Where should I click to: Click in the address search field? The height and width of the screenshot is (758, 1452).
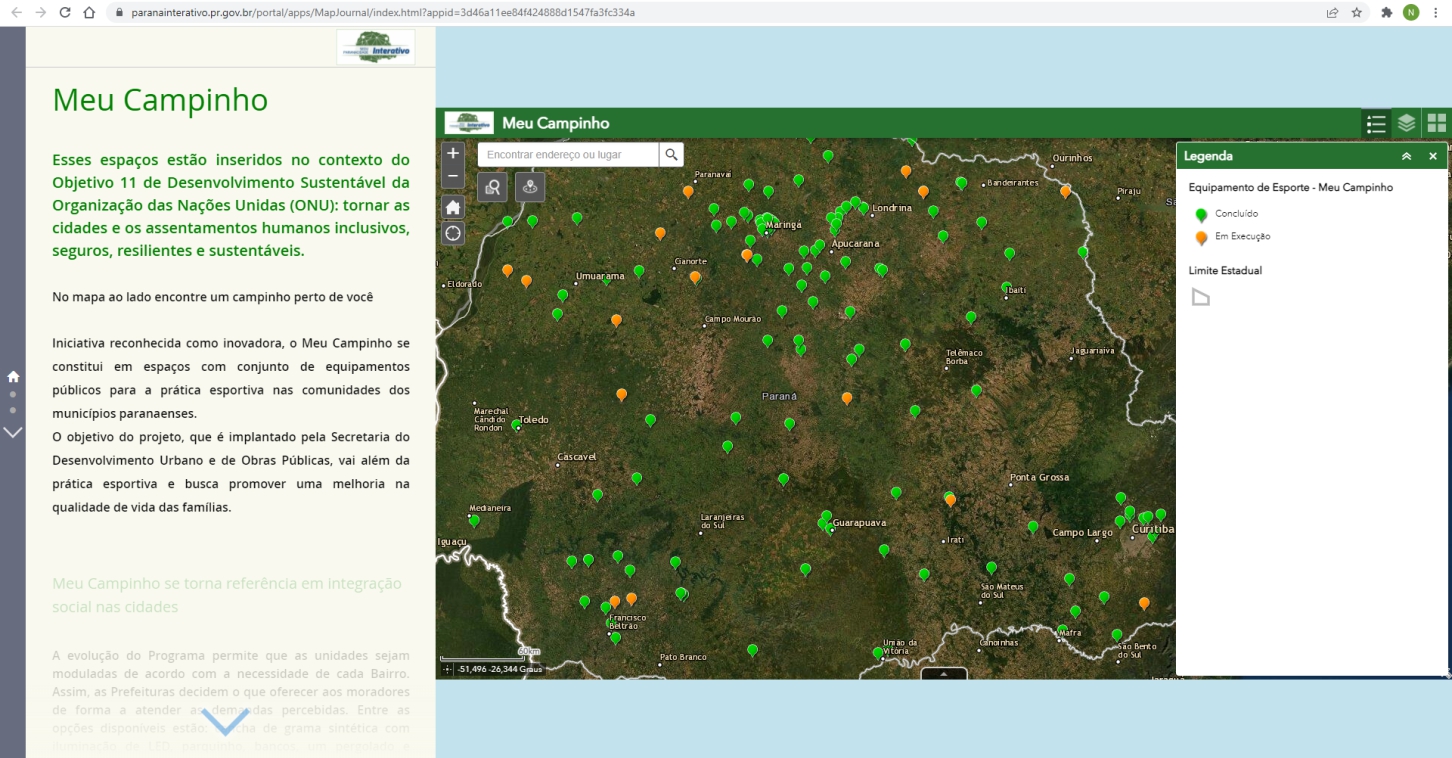[x=568, y=154]
